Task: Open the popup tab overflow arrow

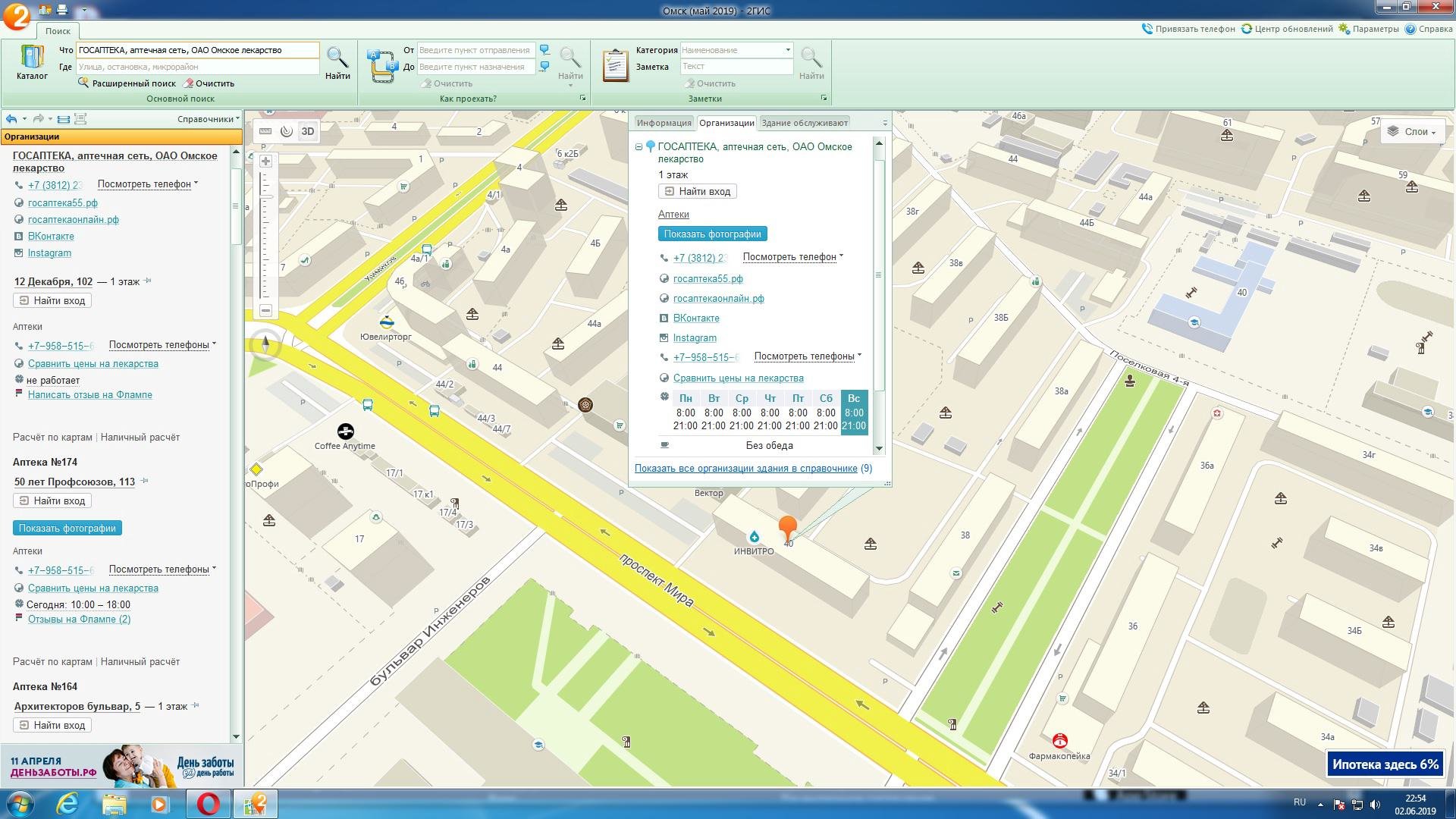Action: [885, 123]
